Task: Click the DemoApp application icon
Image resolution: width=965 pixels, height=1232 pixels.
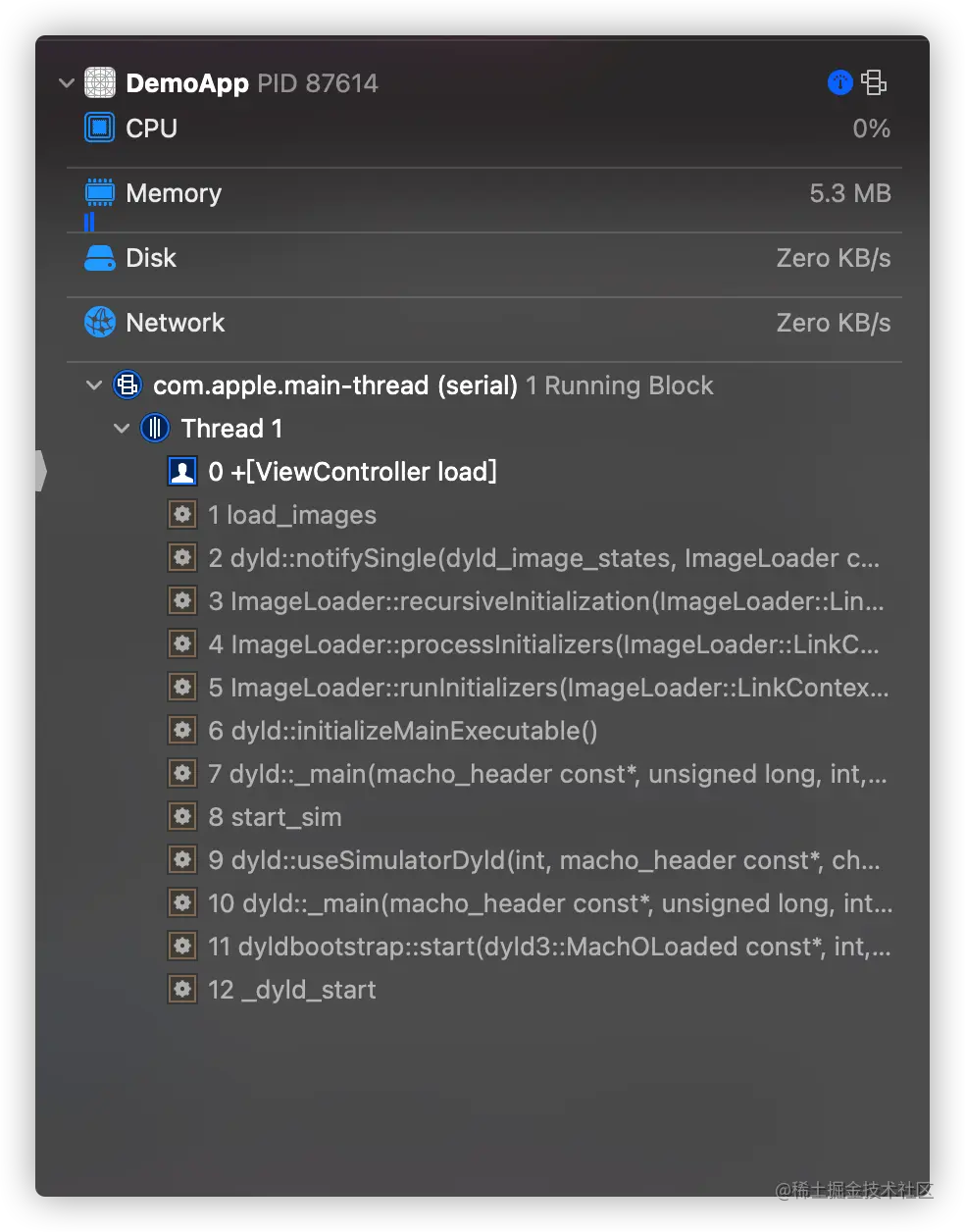Action: coord(100,83)
